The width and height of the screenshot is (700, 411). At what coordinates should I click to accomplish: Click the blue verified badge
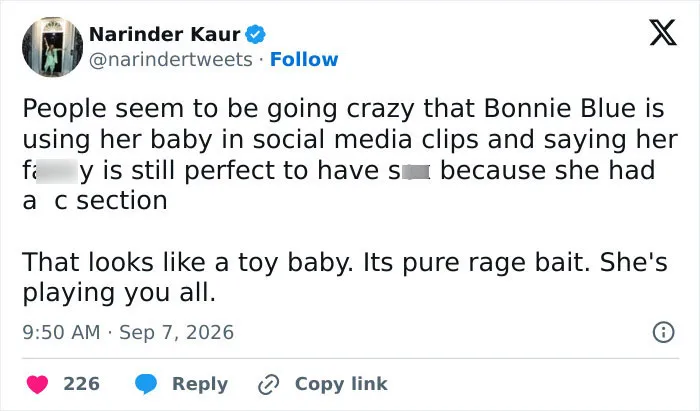pyautogui.click(x=256, y=34)
